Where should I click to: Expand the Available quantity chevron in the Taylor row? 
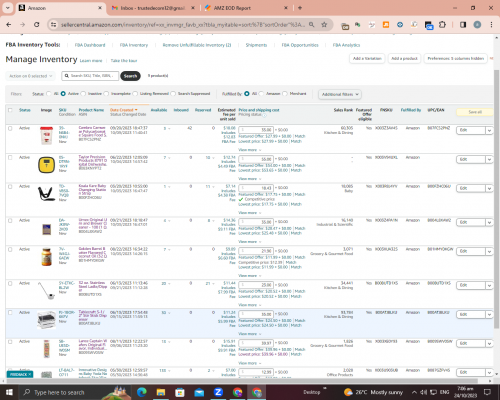point(169,158)
